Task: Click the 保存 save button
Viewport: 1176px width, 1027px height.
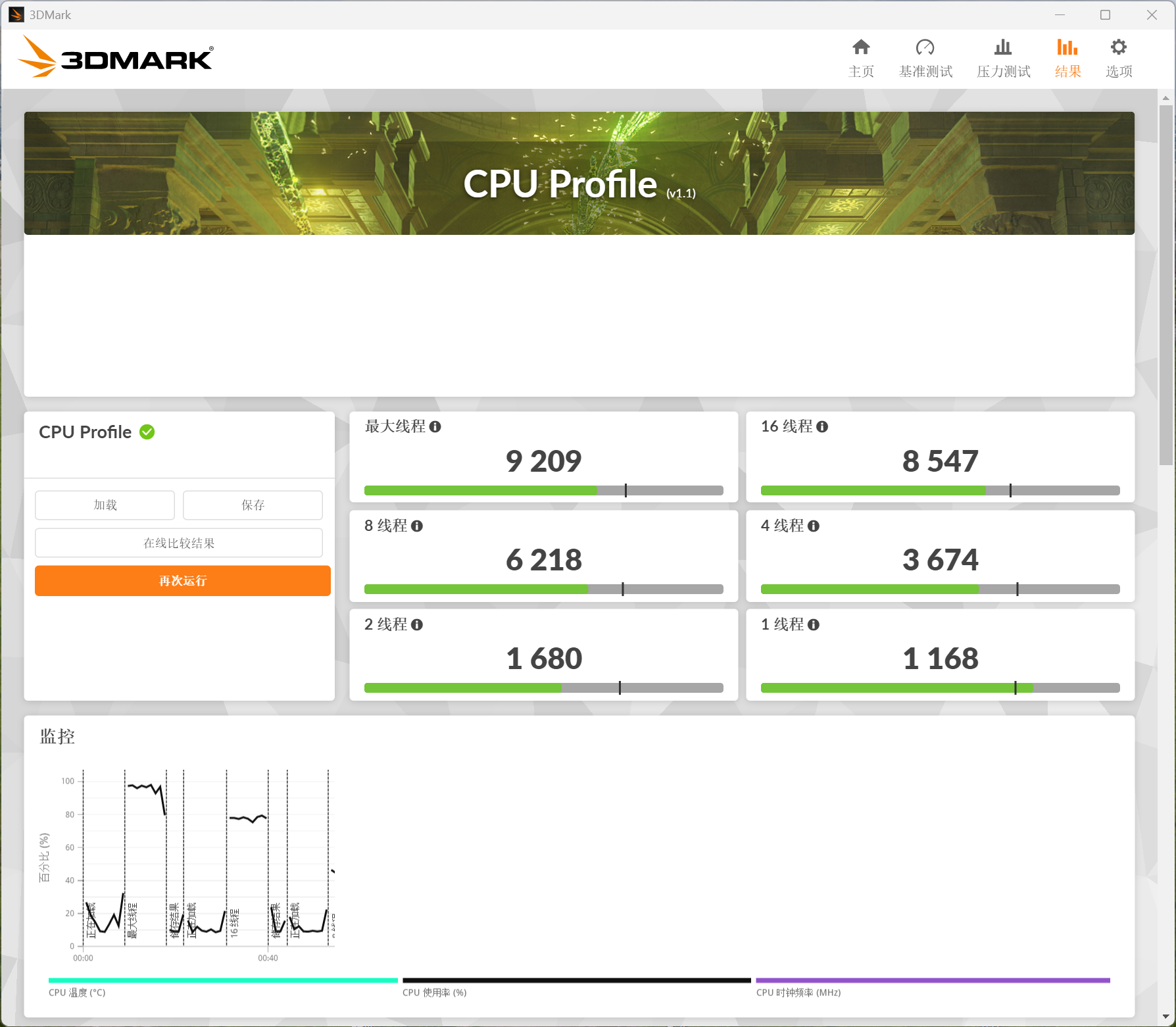Action: coord(253,505)
